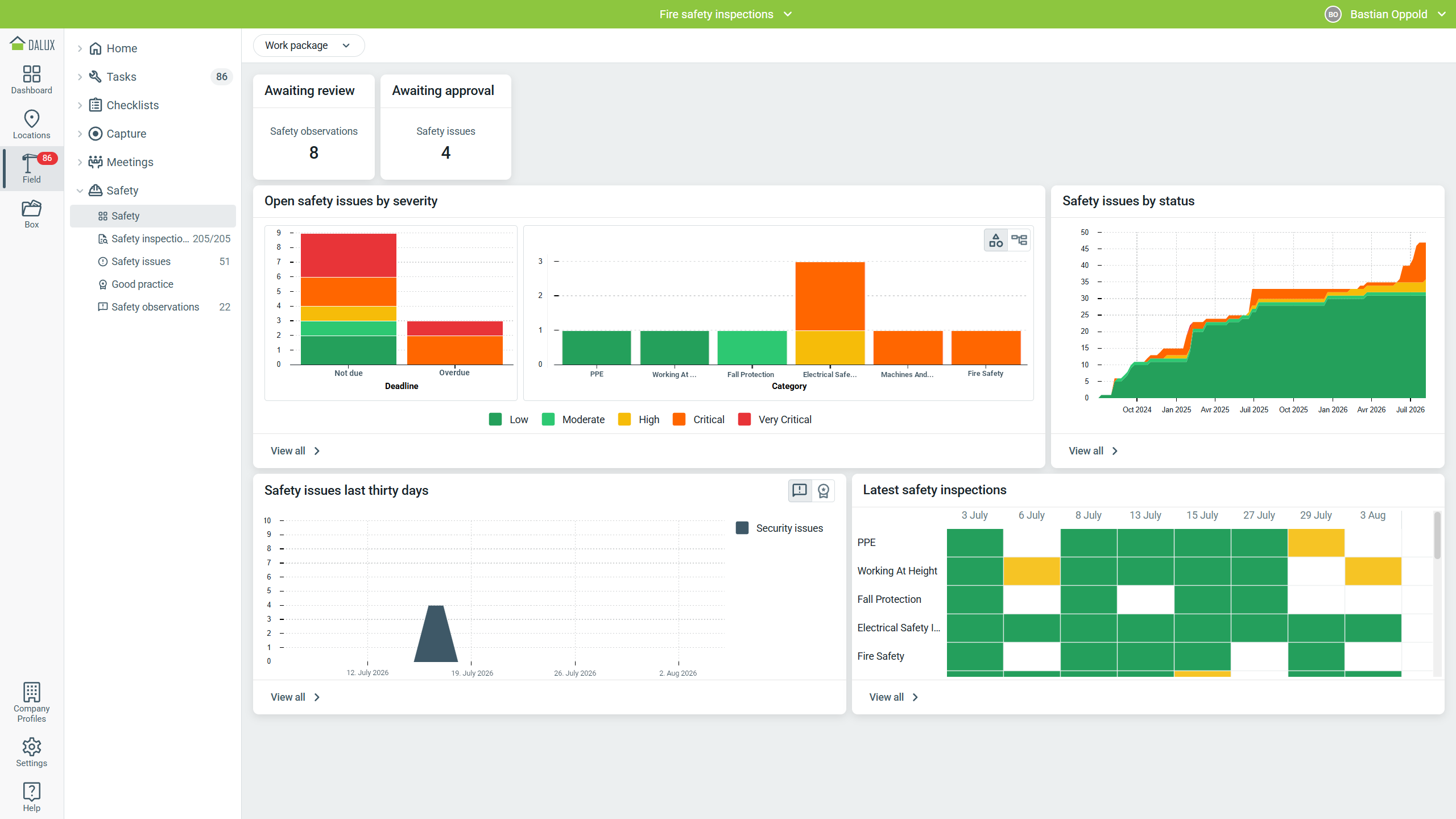Expand the Tasks tree section
Image resolution: width=1456 pixels, height=819 pixels.
80,77
